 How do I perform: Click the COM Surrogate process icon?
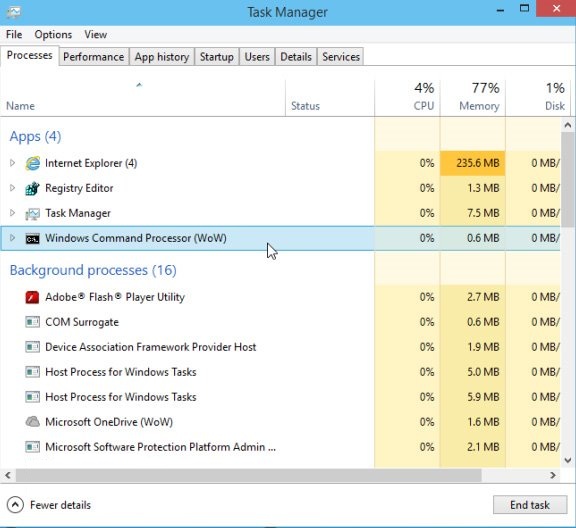[x=32, y=322]
